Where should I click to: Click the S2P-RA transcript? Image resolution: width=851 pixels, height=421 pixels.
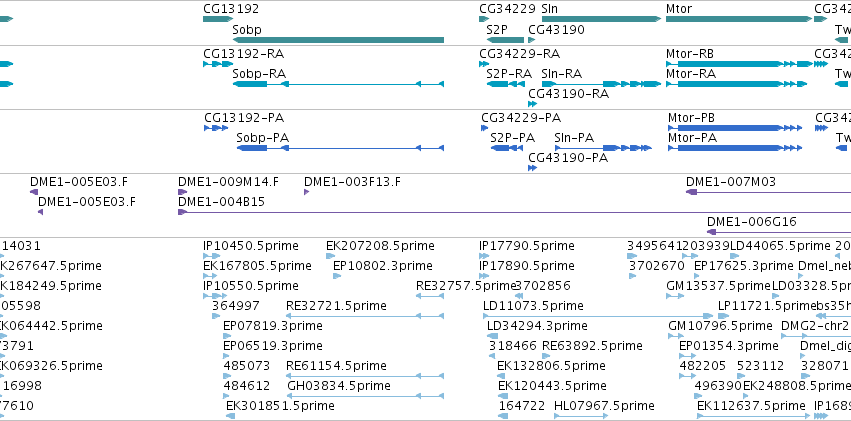505,84
